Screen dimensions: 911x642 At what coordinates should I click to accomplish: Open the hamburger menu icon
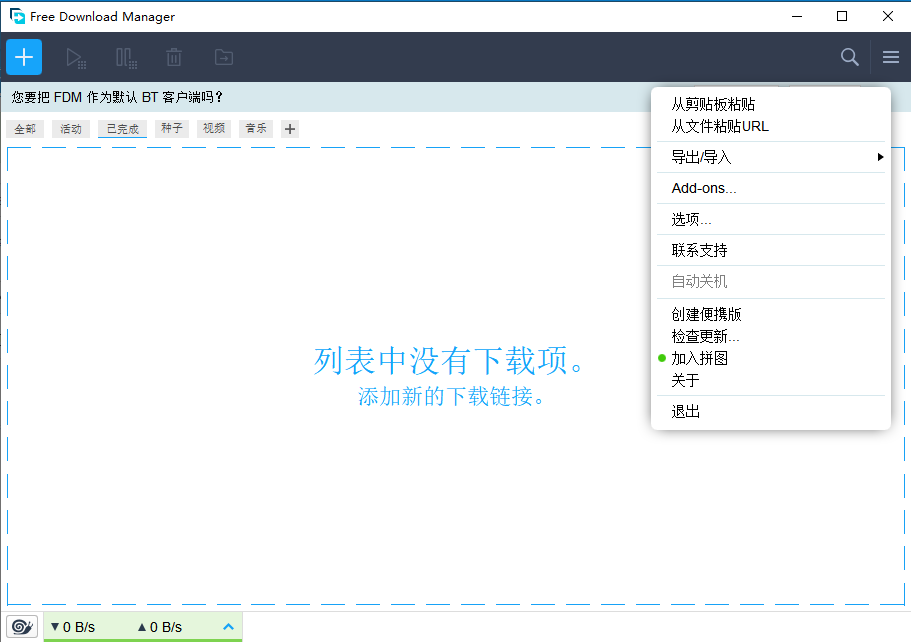pyautogui.click(x=890, y=57)
